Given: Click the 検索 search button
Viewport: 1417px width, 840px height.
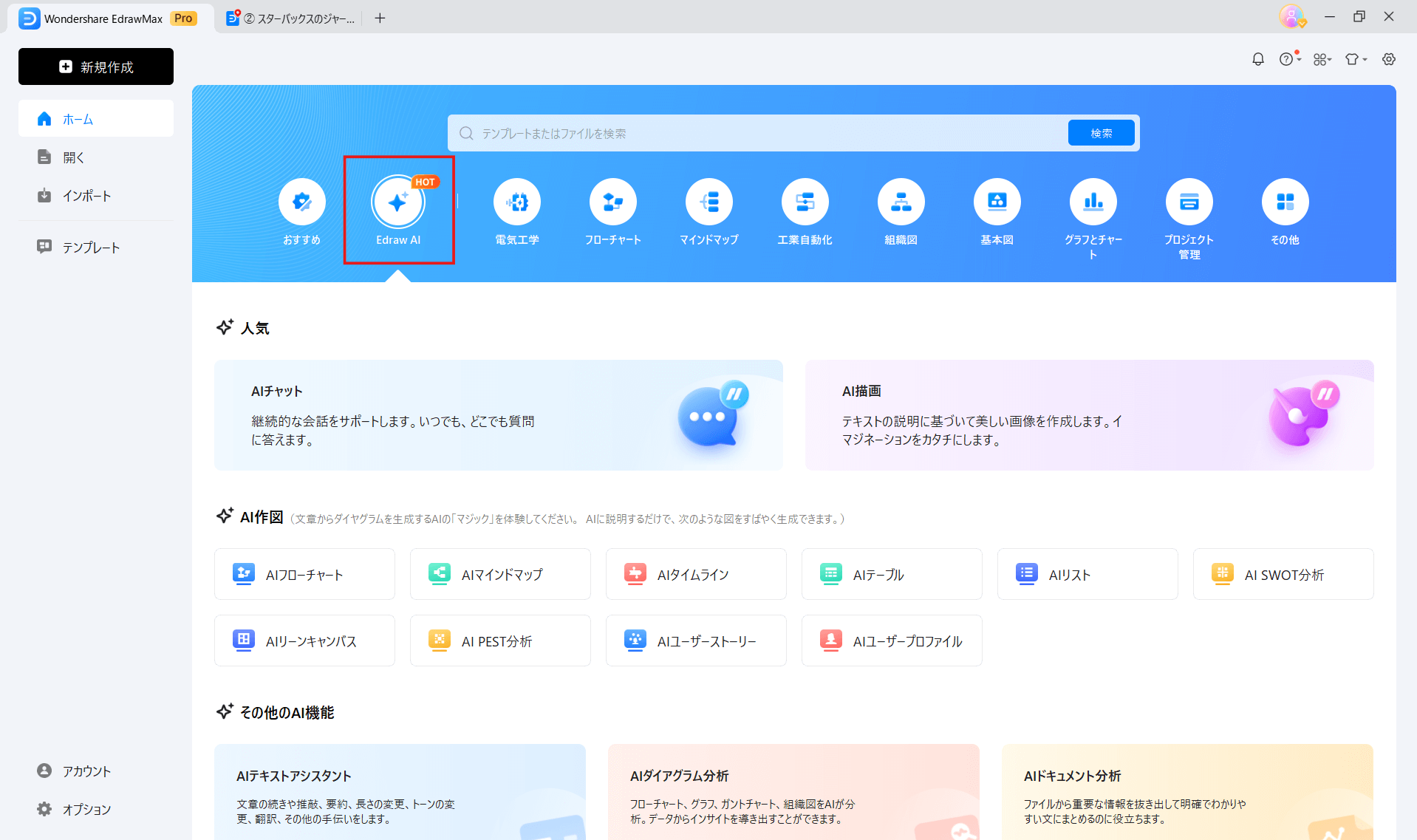Looking at the screenshot, I should coord(1101,133).
